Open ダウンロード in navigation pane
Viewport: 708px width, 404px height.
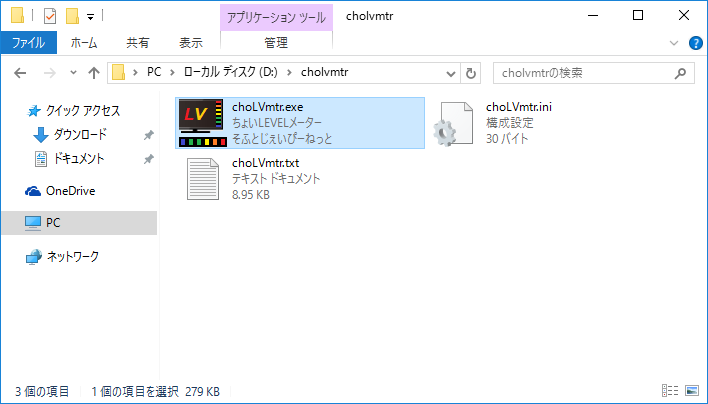tap(80, 135)
